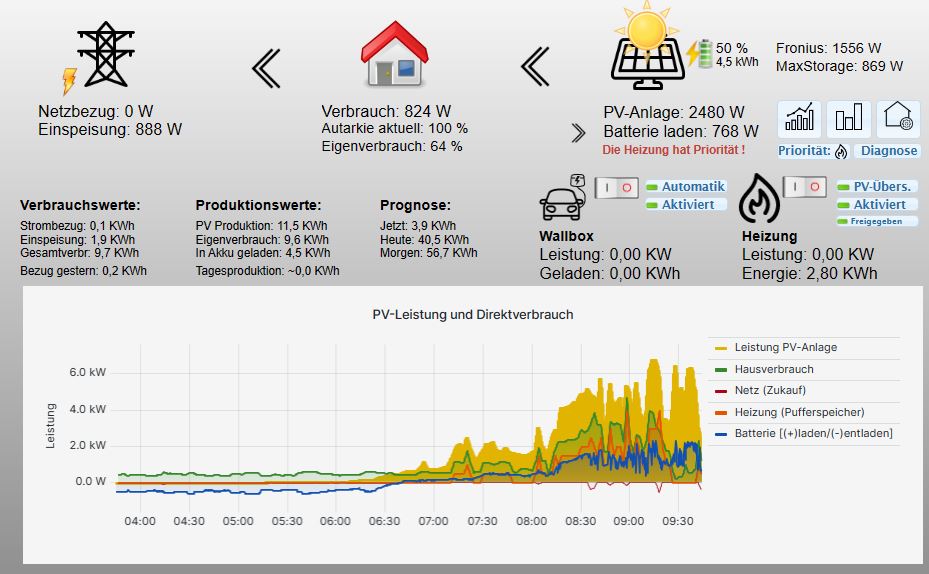929x574 pixels.
Task: Click the large Heizung flame icon
Action: (759, 198)
